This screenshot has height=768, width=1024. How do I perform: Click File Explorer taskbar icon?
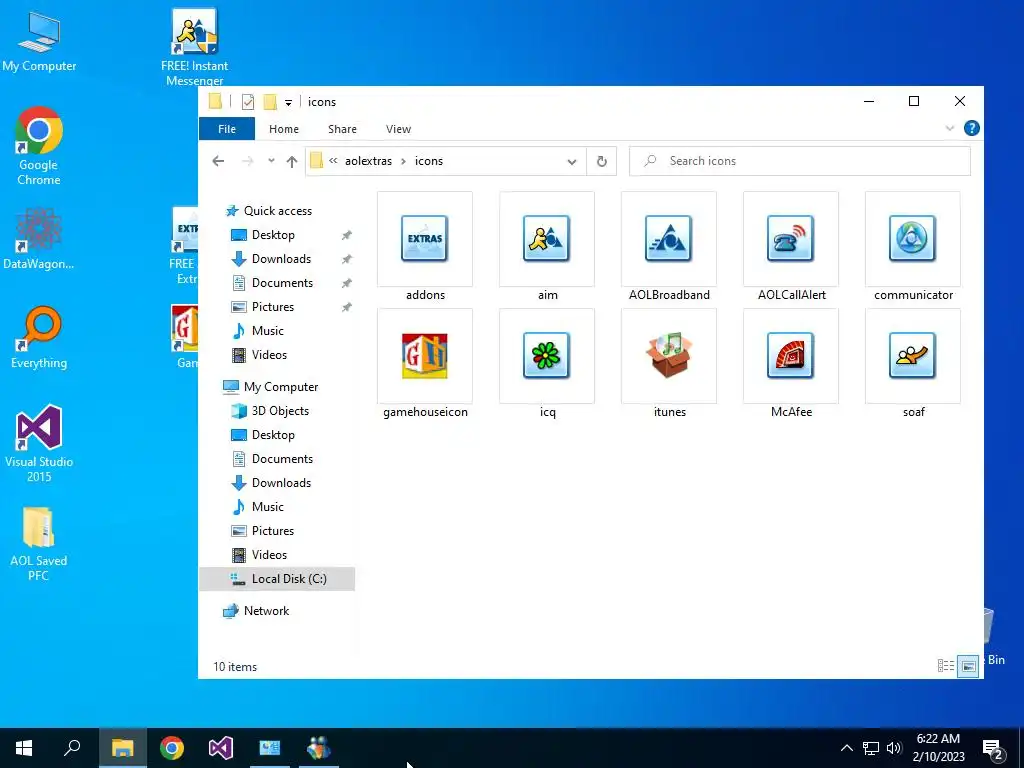tap(123, 748)
